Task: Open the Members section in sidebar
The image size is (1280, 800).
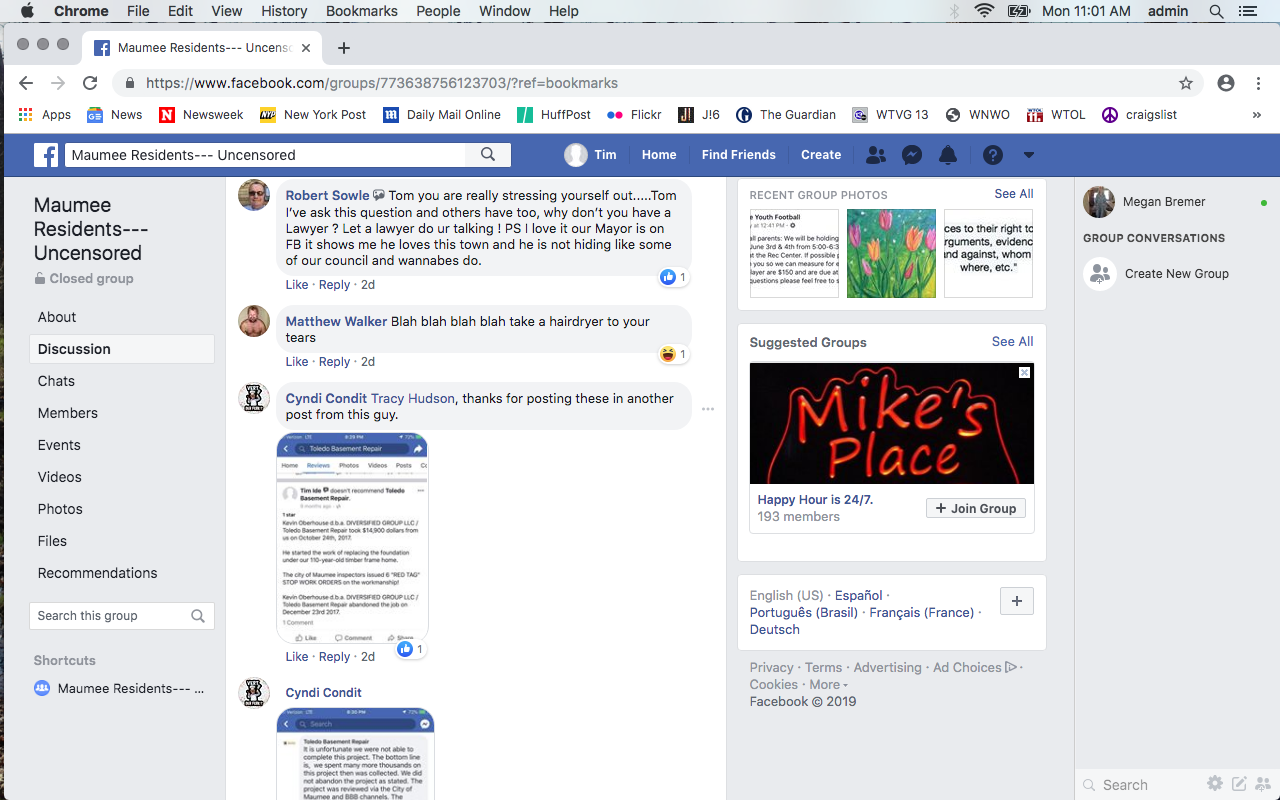Action: tap(68, 413)
